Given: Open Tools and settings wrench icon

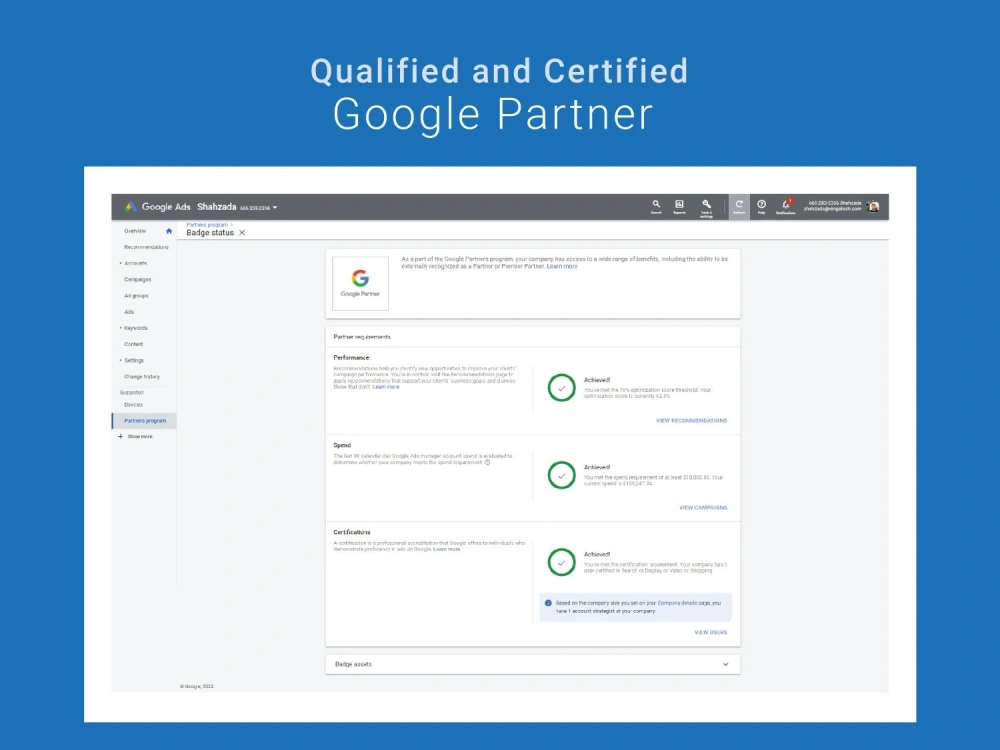Looking at the screenshot, I should coord(706,207).
